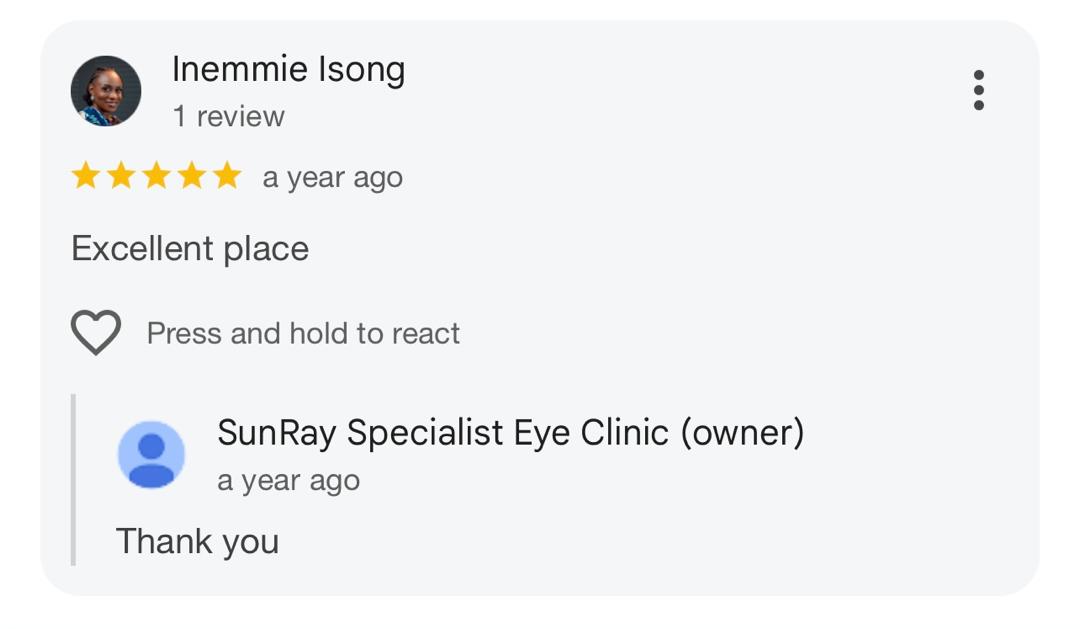The height and width of the screenshot is (629, 1080).
Task: Click the vertical reply thread bar
Action: click(74, 480)
